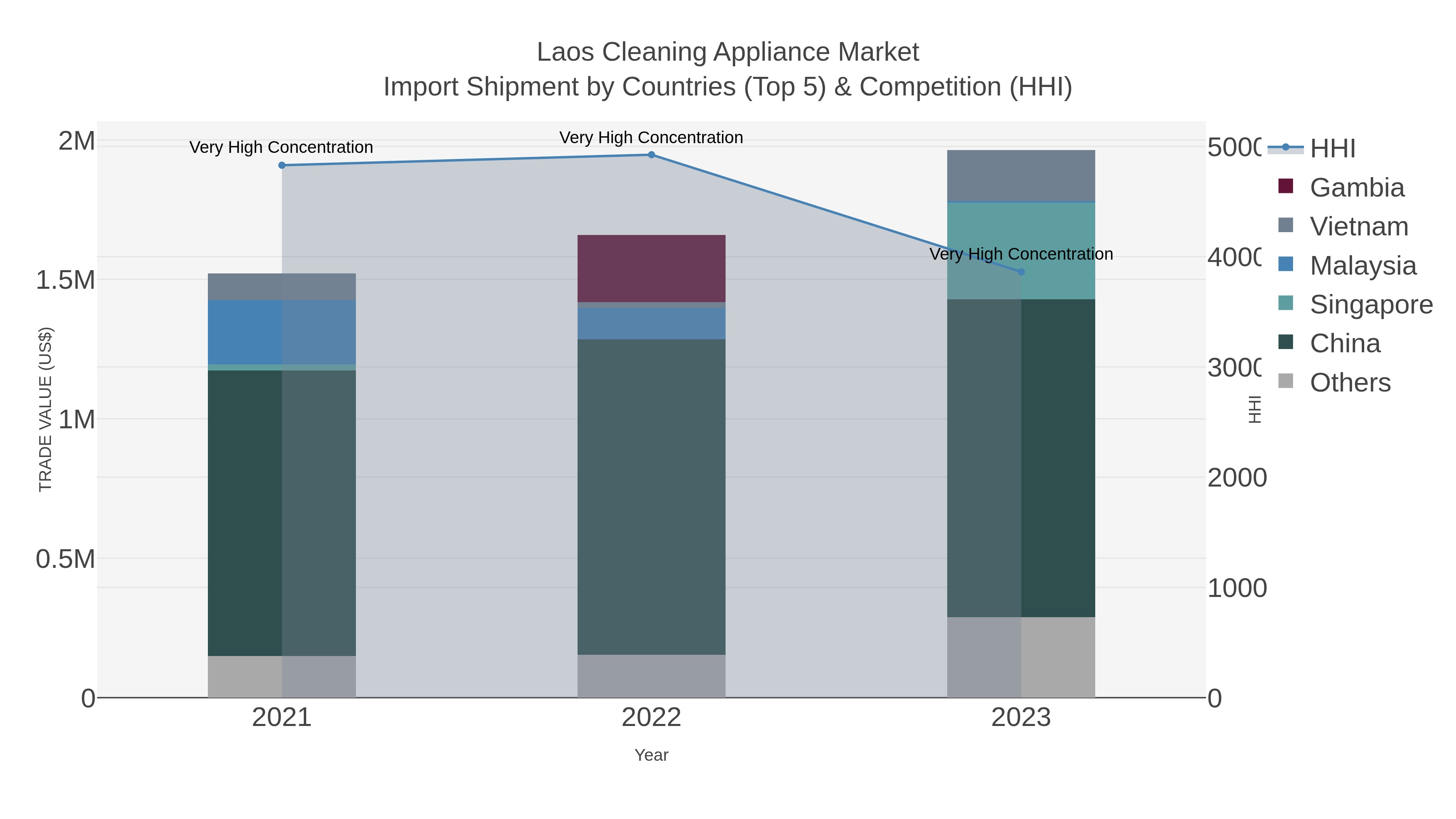
Task: Click the 1M left axis tick label
Action: [77, 420]
